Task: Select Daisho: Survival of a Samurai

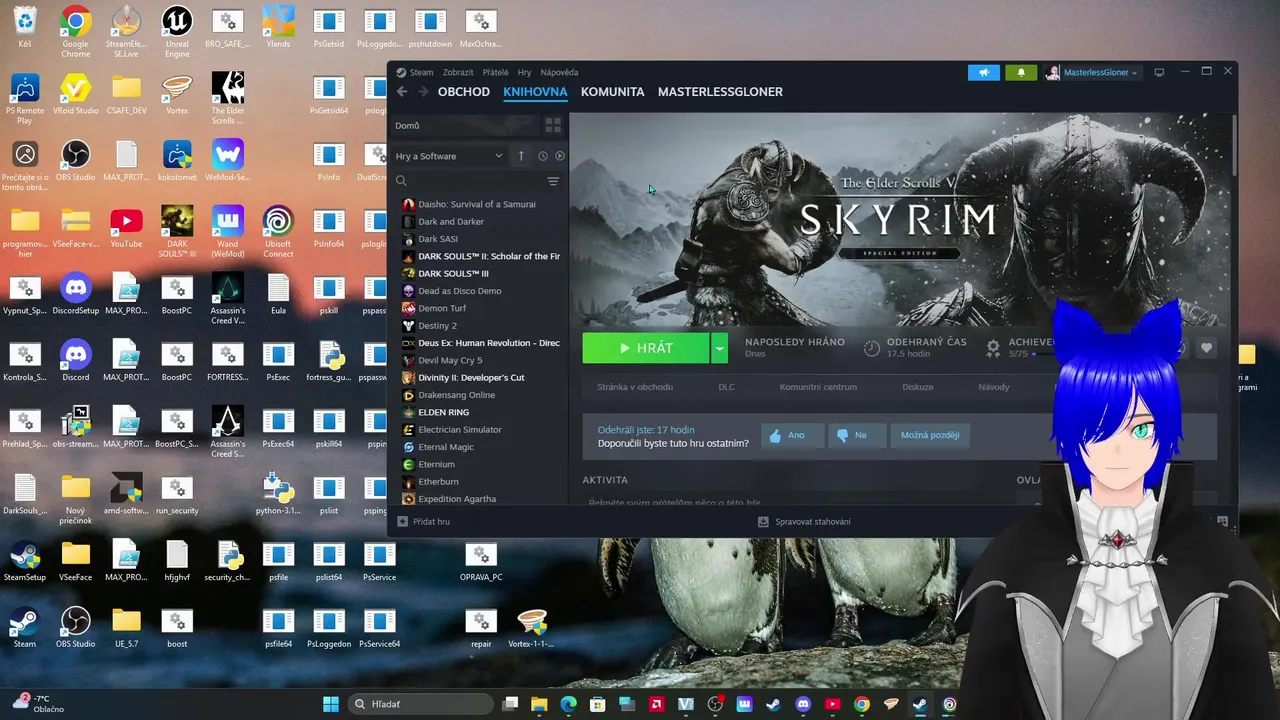Action: pyautogui.click(x=478, y=204)
